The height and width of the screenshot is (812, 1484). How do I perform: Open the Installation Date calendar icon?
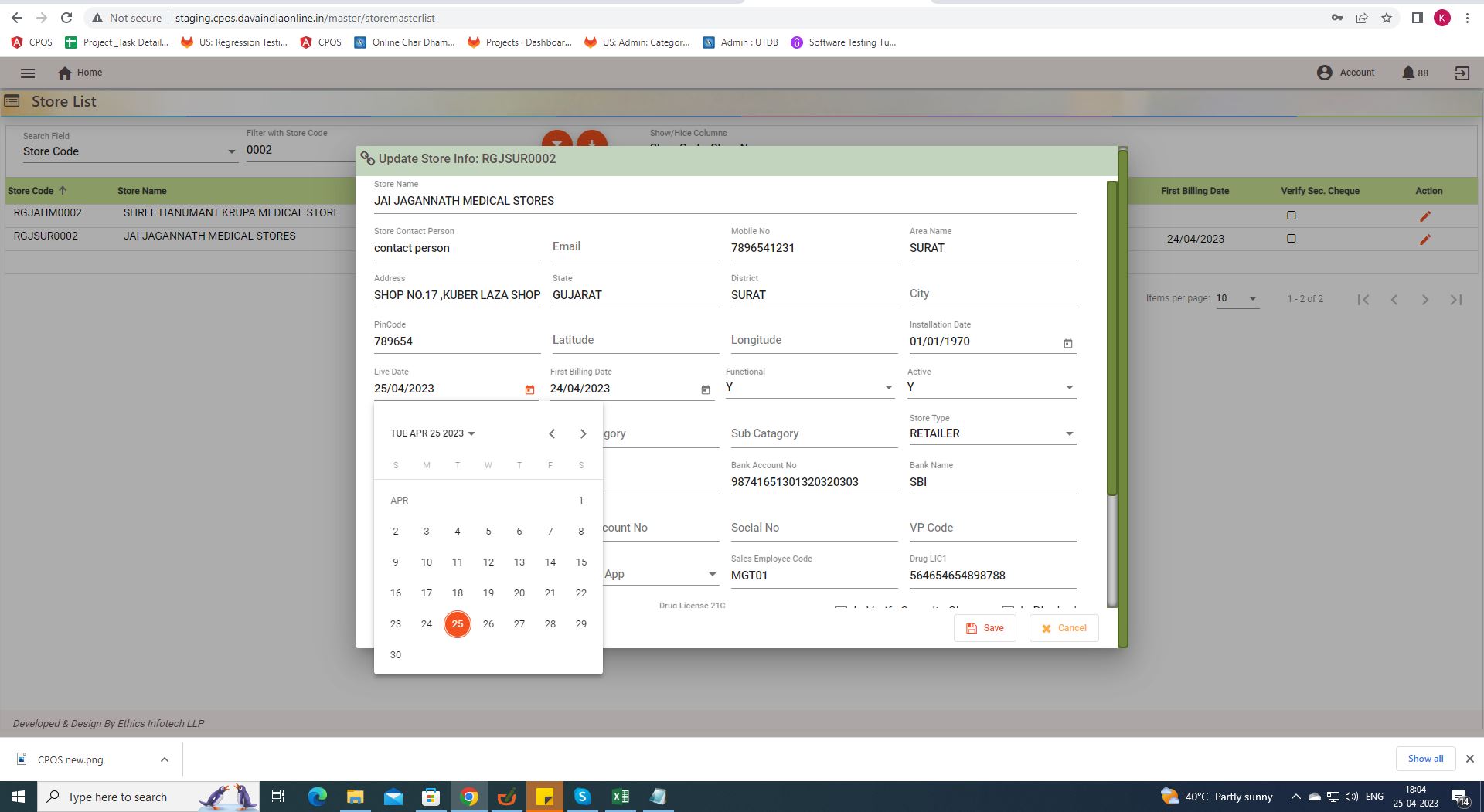click(x=1067, y=343)
